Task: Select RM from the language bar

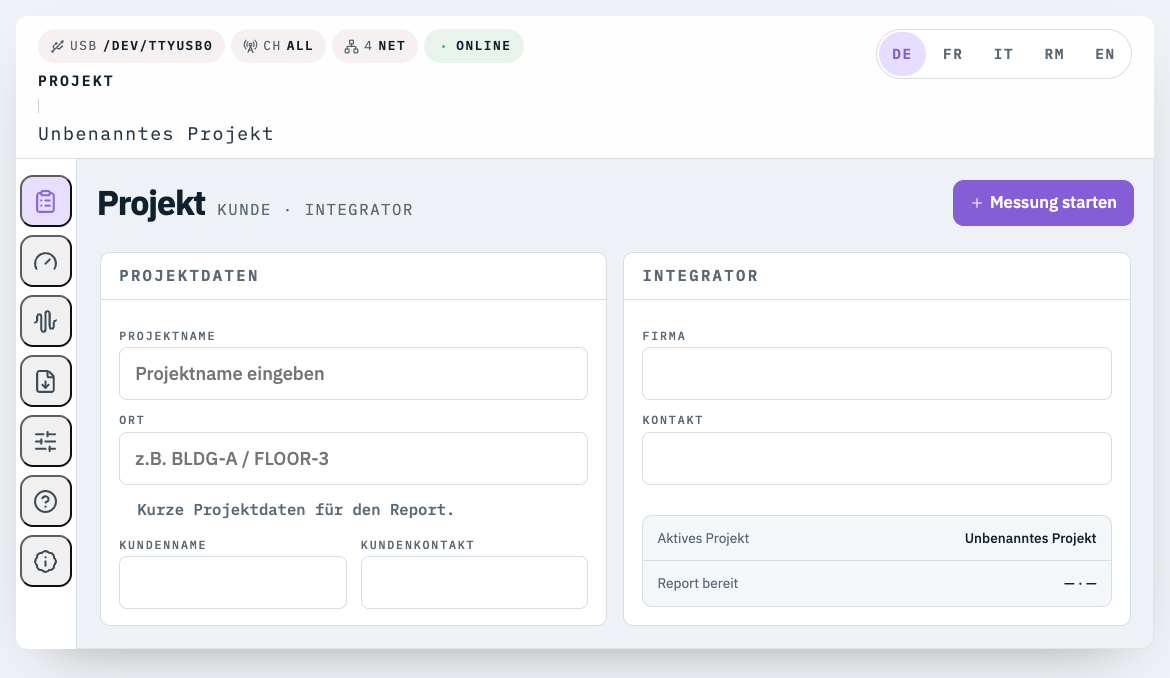Action: click(x=1054, y=54)
